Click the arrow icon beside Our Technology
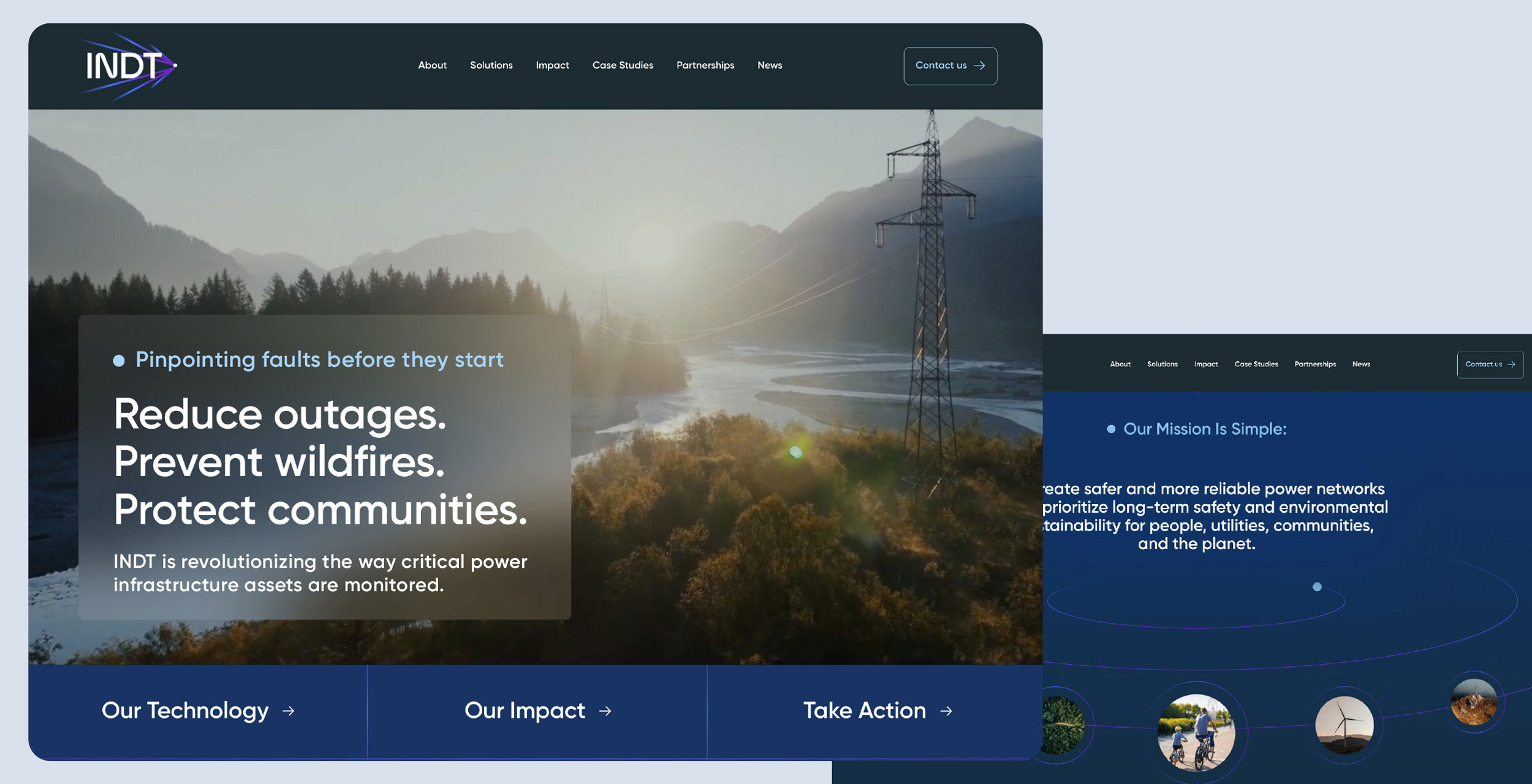This screenshot has height=784, width=1532. pyautogui.click(x=289, y=710)
